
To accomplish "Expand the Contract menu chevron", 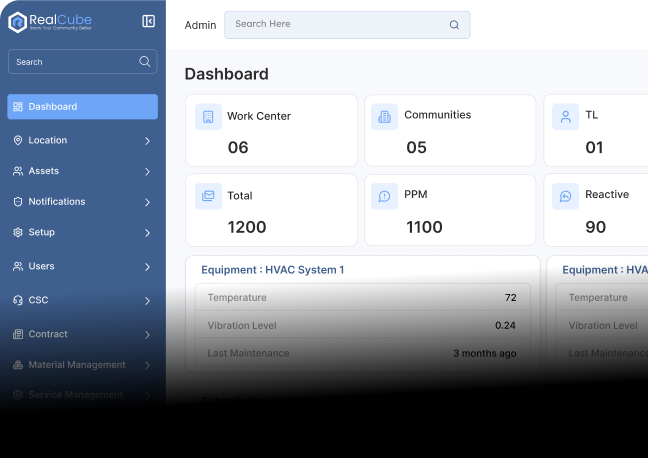I will 148,335.
